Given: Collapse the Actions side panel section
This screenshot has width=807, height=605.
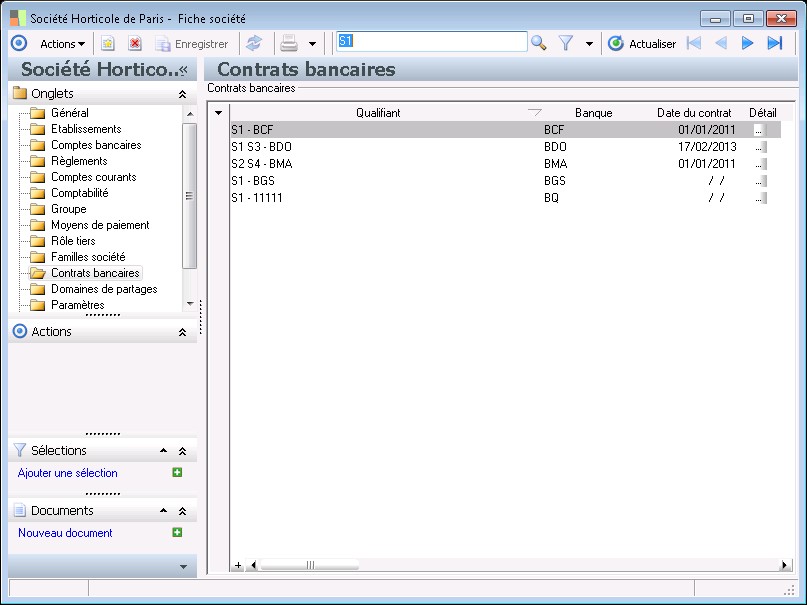Looking at the screenshot, I should point(182,332).
